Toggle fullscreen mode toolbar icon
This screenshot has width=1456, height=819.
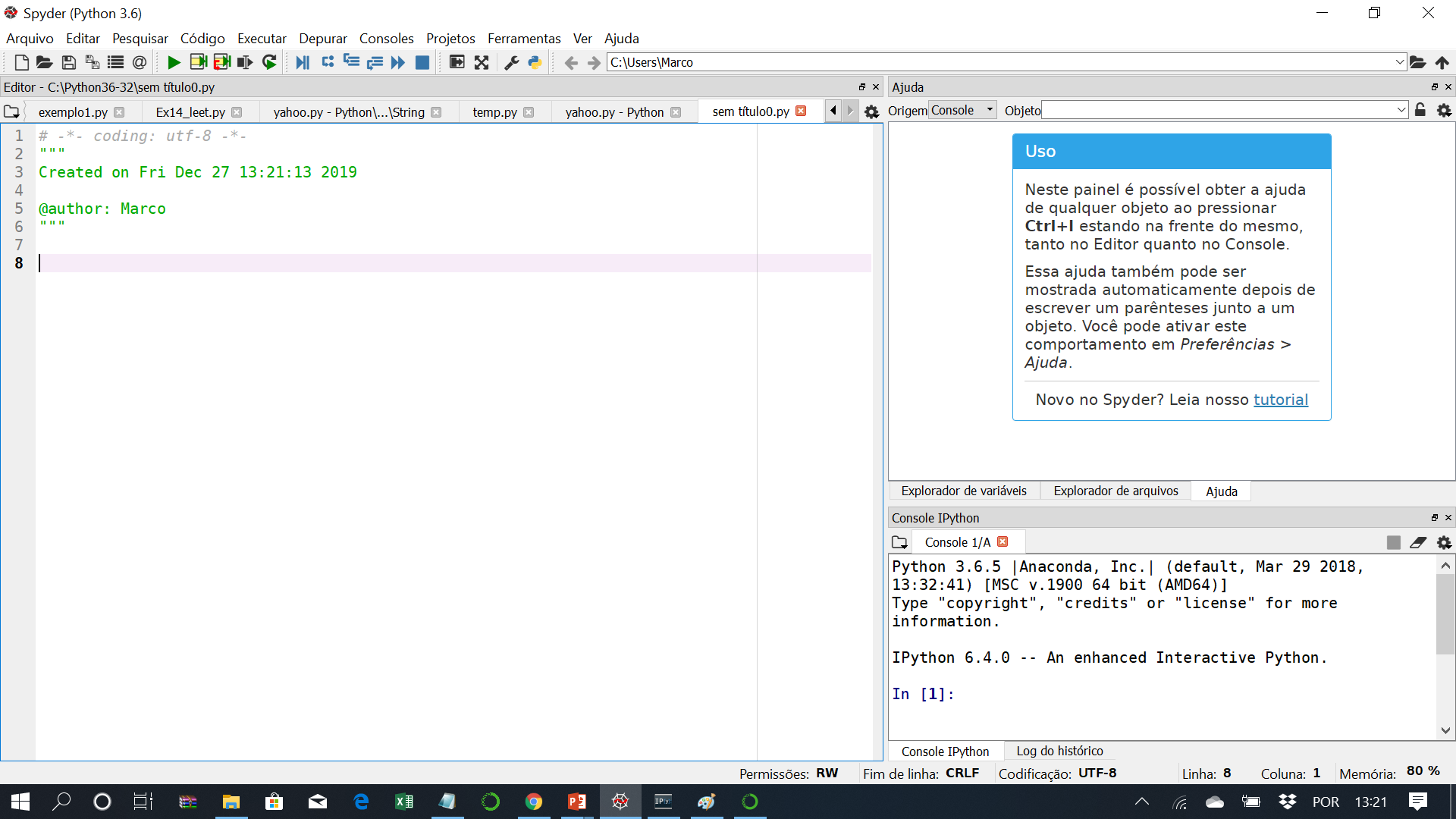(x=482, y=62)
